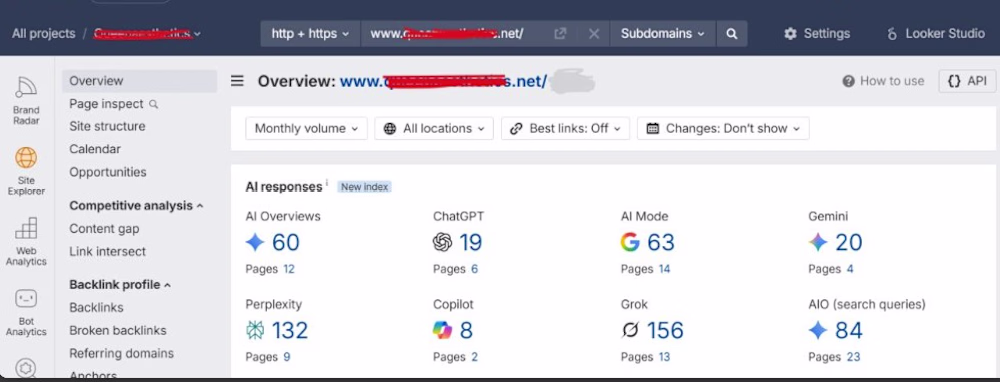Image resolution: width=1000 pixels, height=382 pixels.
Task: Click the search magnifier button in URL bar
Action: [x=732, y=34]
